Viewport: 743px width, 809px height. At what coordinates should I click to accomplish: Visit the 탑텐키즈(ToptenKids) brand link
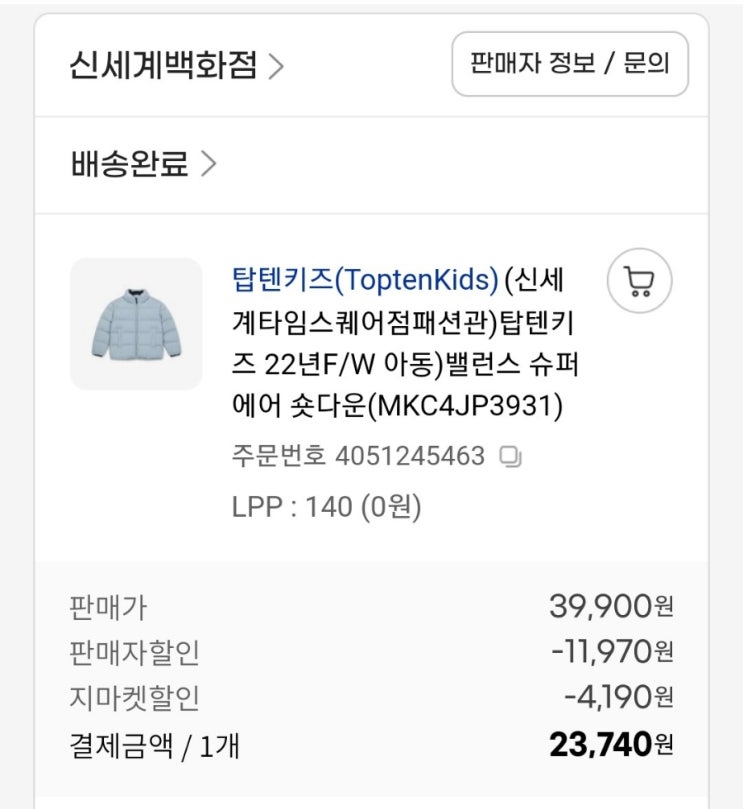pyautogui.click(x=364, y=281)
